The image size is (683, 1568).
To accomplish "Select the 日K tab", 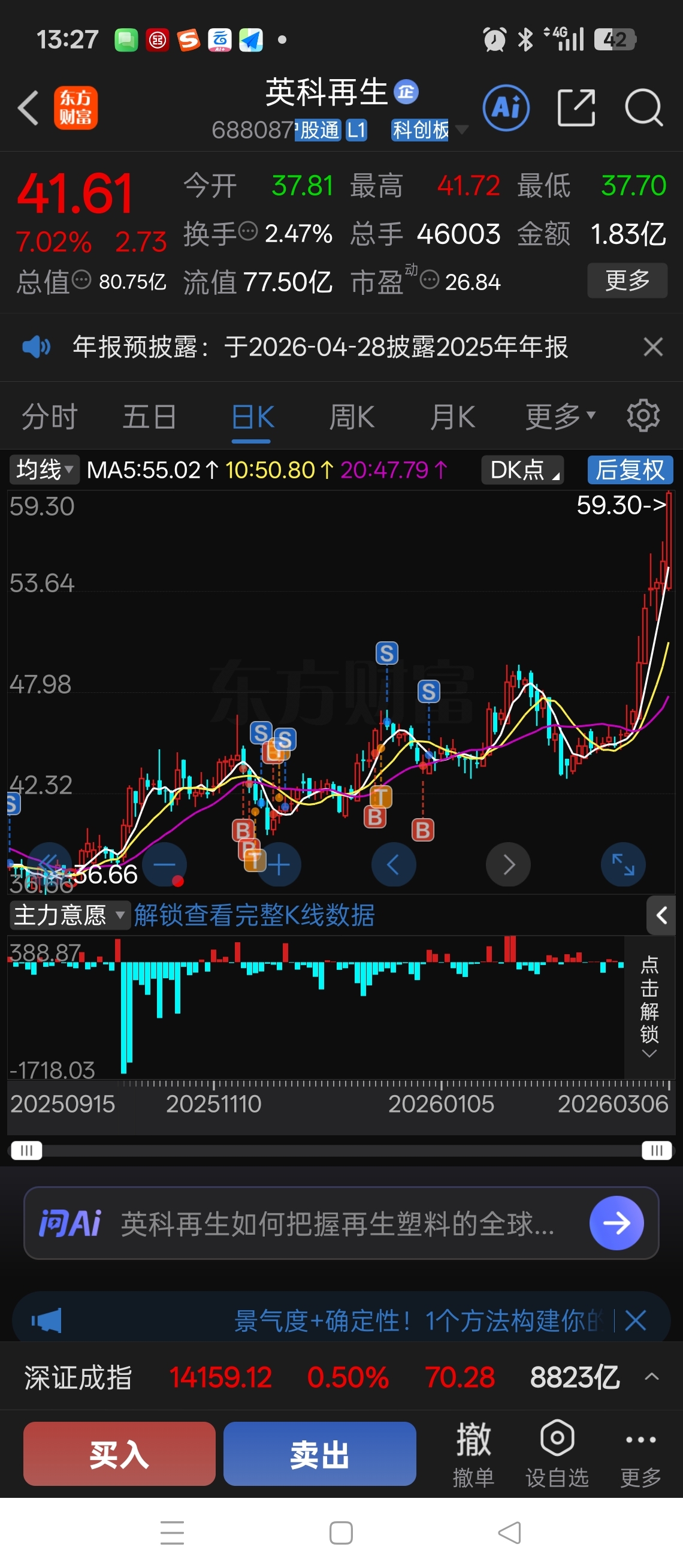I will [252, 417].
